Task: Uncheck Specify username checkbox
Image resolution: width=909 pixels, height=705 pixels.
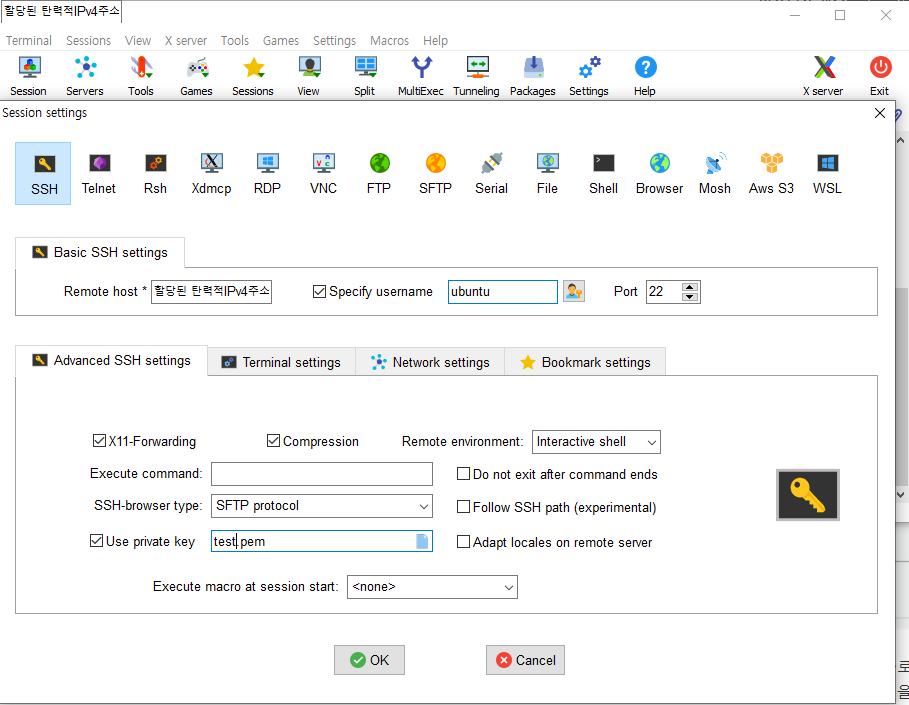Action: 319,292
